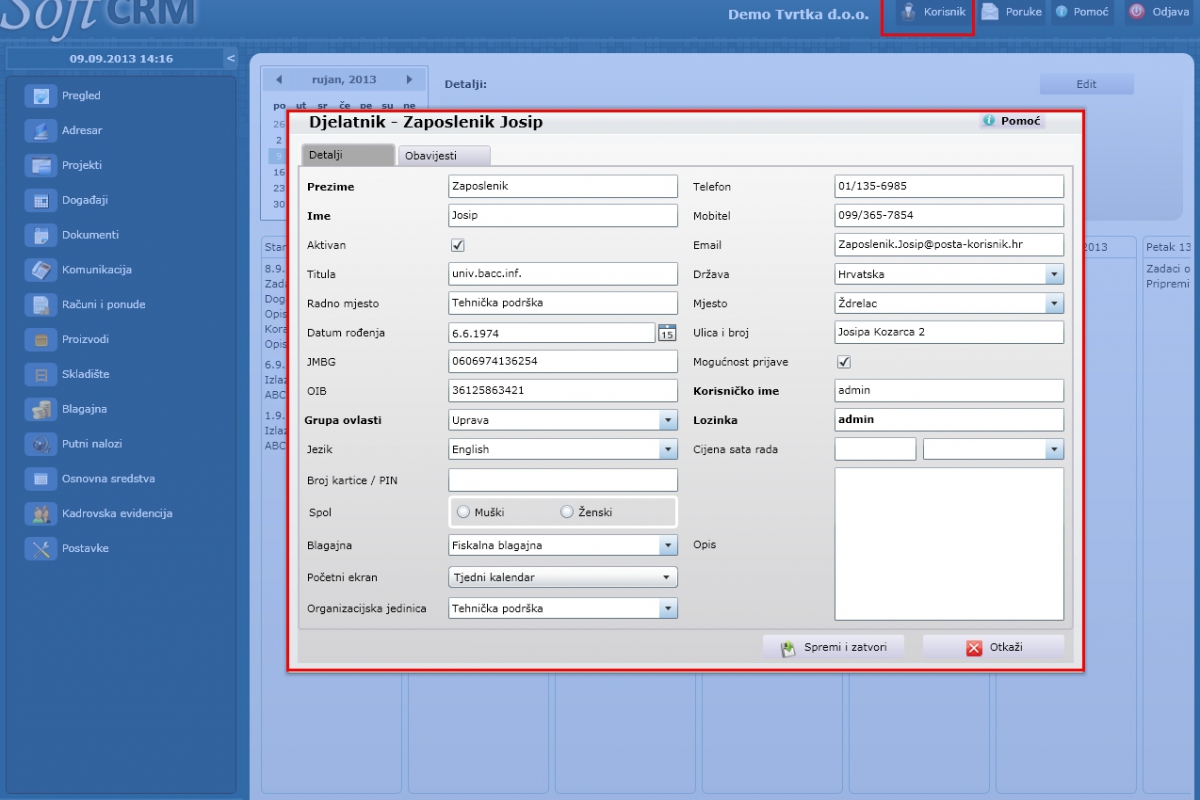Expand the Jezik dropdown
This screenshot has width=1200, height=800.
(x=668, y=450)
